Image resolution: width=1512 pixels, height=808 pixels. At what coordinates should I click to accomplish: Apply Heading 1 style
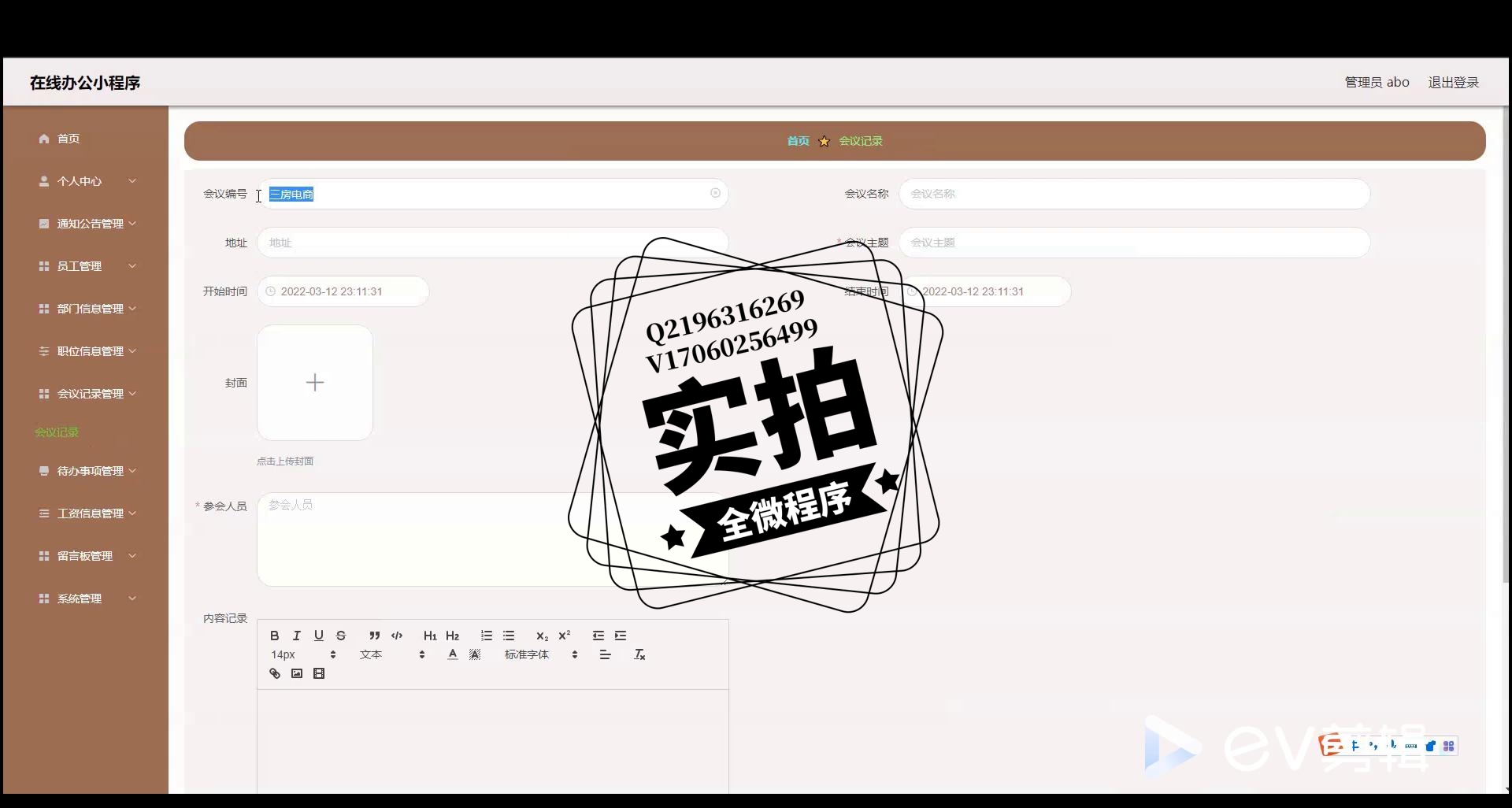pos(430,636)
